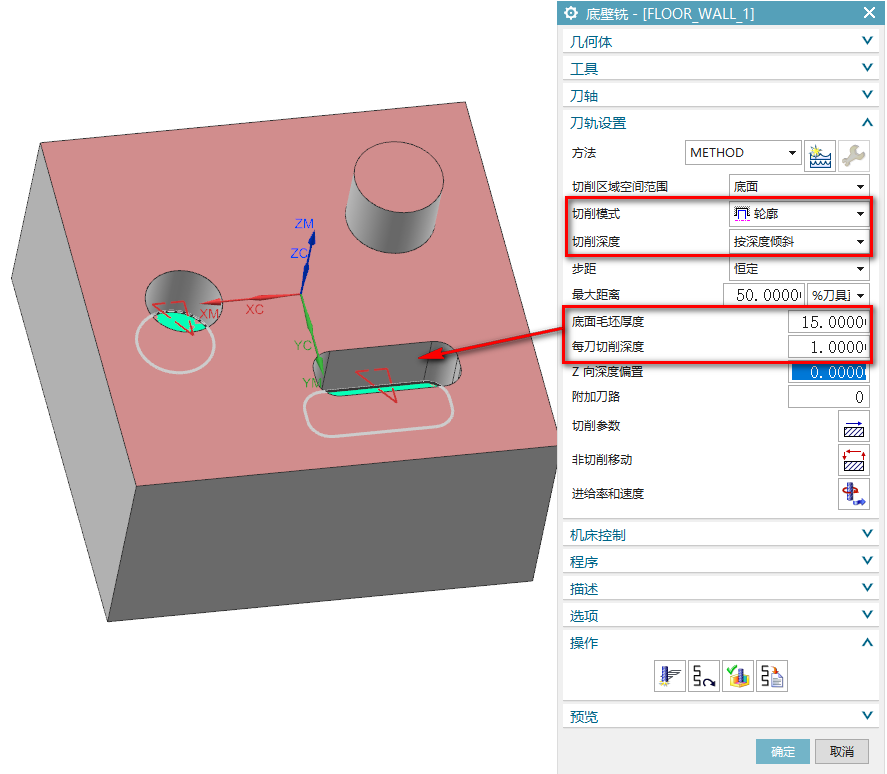The height and width of the screenshot is (774, 887).
Task: Click the 取消 button
Action: pyautogui.click(x=841, y=751)
